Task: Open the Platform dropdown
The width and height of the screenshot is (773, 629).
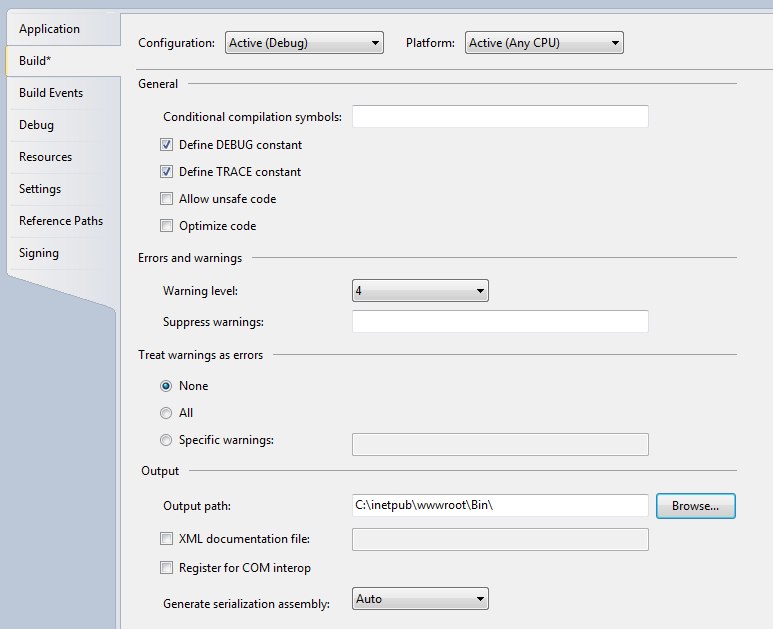Action: point(544,43)
